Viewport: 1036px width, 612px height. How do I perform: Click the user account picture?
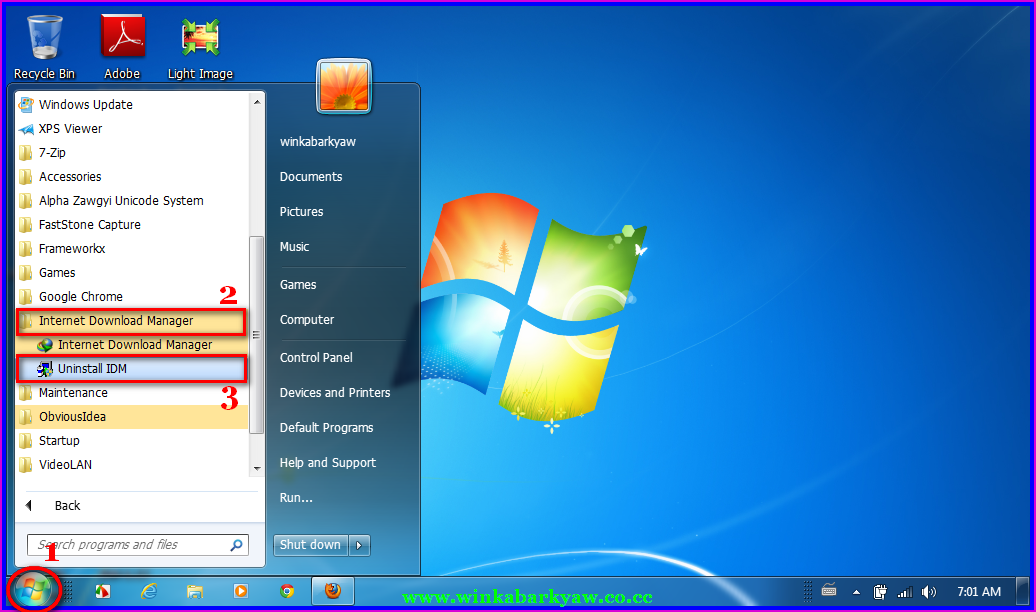pyautogui.click(x=344, y=87)
